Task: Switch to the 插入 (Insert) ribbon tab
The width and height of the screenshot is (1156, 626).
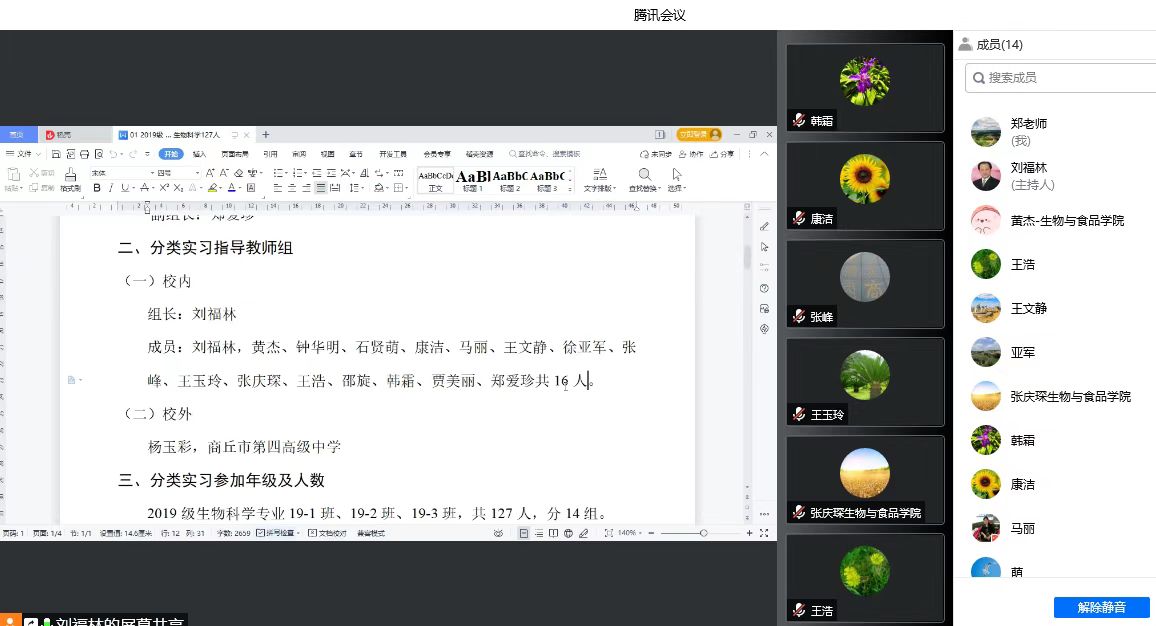Action: pyautogui.click(x=199, y=154)
